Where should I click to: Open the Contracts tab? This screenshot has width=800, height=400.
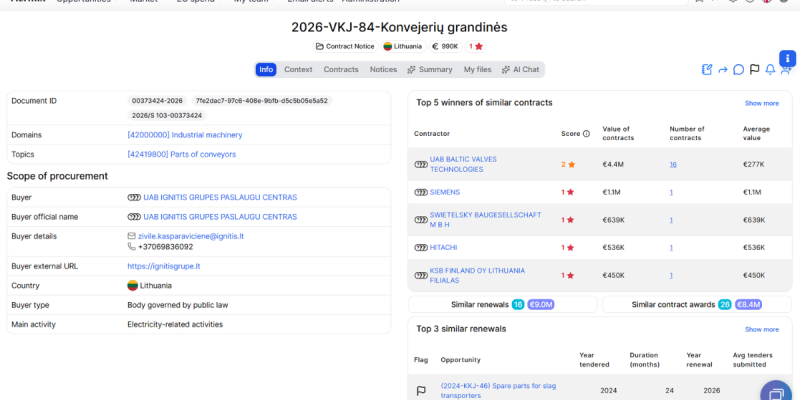pyautogui.click(x=341, y=69)
